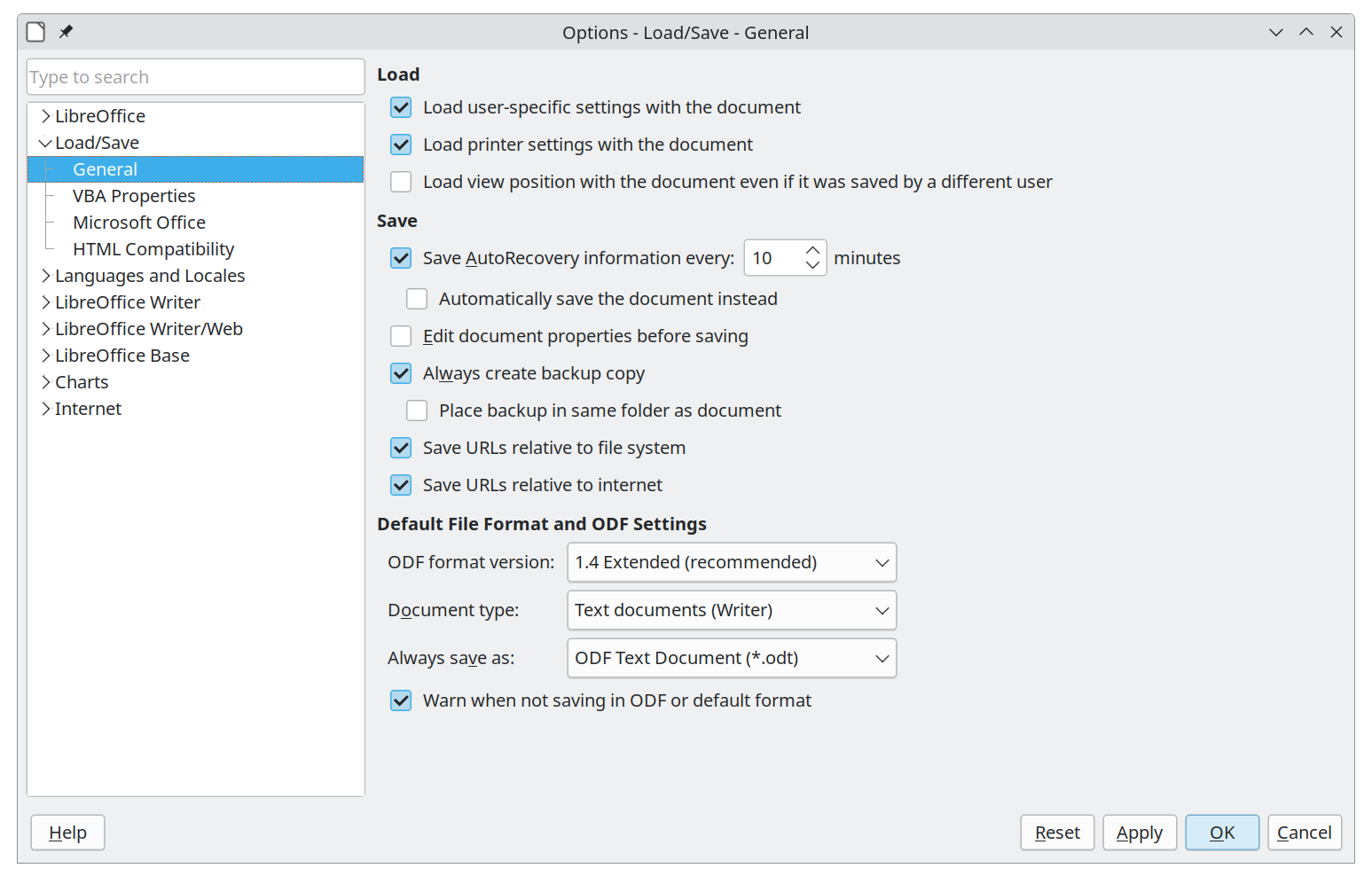Enable loading view position saved by different users
1372x884 pixels.
[x=401, y=181]
